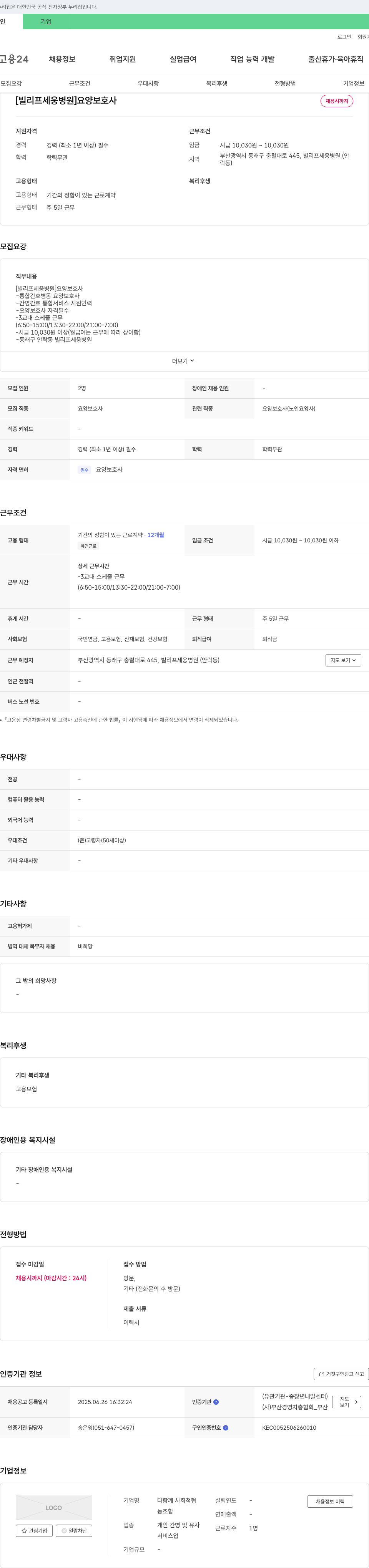
Task: Jump to the 기업정보 section tab
Action: pos(353,83)
